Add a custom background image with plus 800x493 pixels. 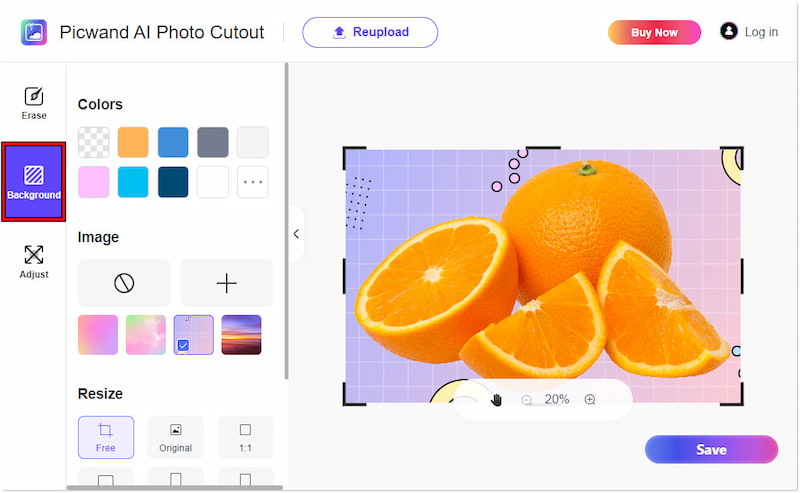[227, 283]
